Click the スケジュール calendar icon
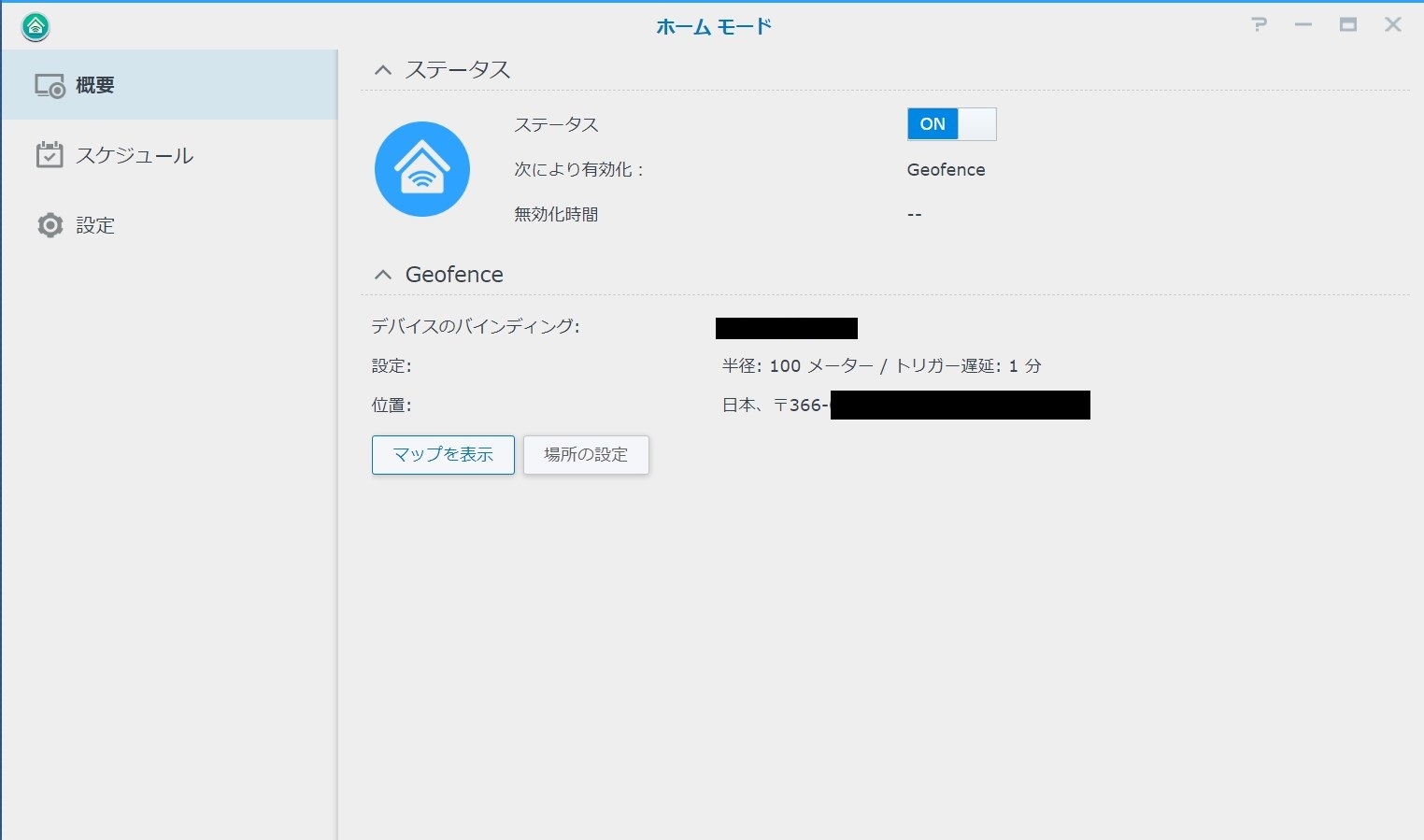 50,155
